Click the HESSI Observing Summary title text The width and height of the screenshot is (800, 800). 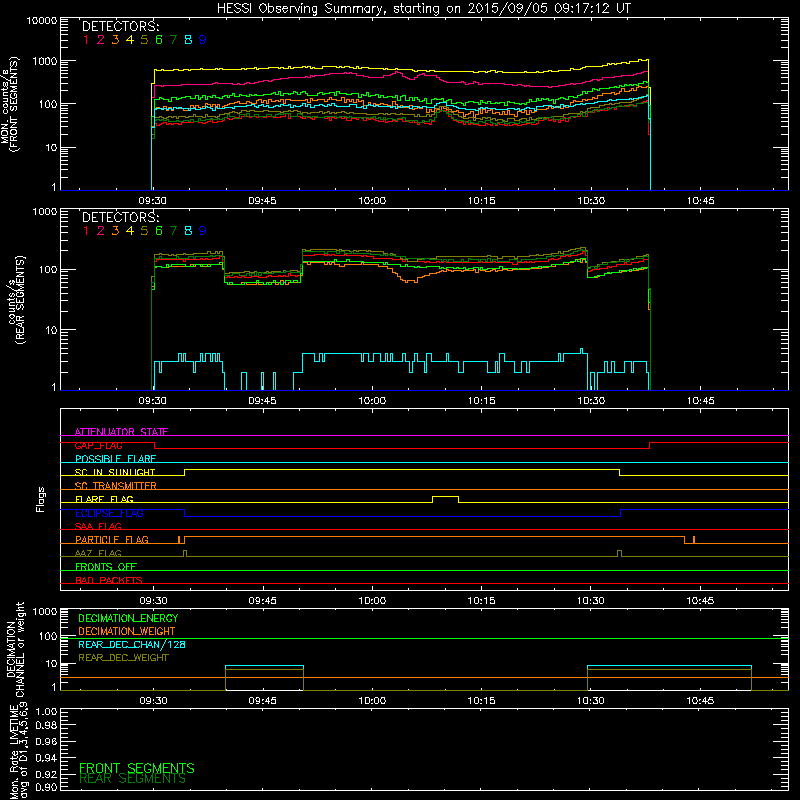click(x=424, y=9)
